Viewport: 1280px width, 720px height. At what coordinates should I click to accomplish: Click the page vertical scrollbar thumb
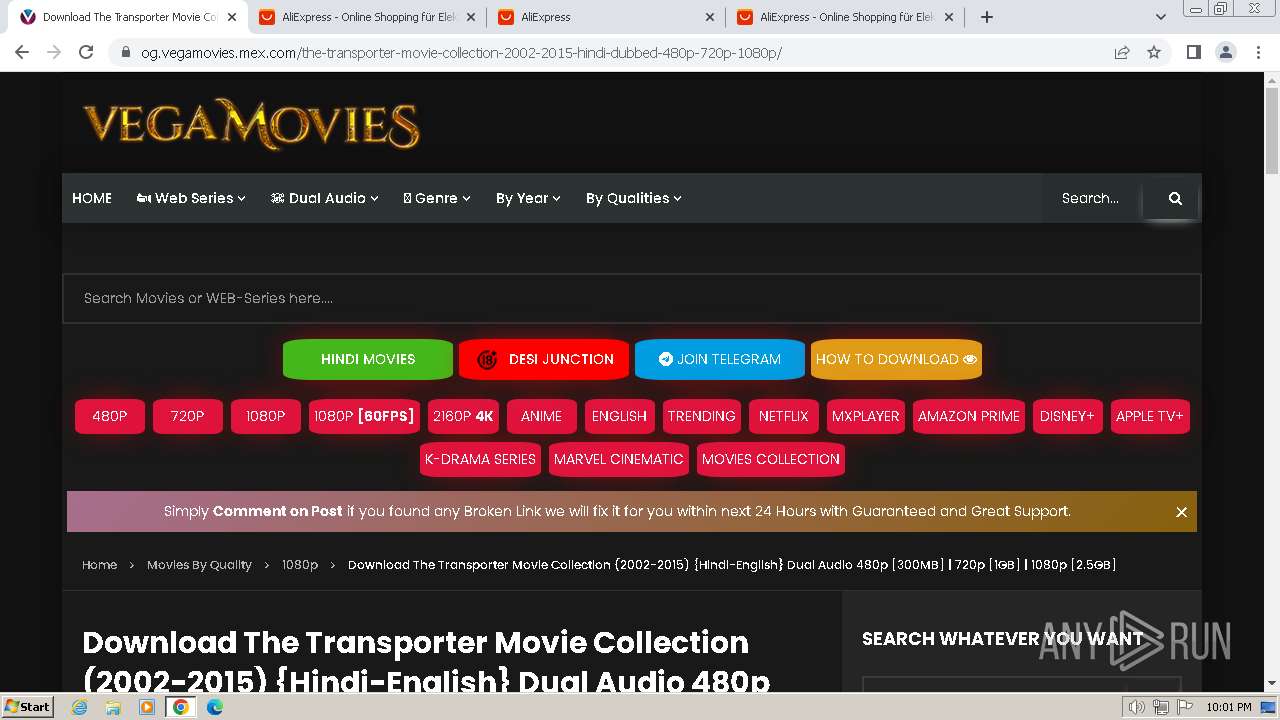click(1272, 131)
